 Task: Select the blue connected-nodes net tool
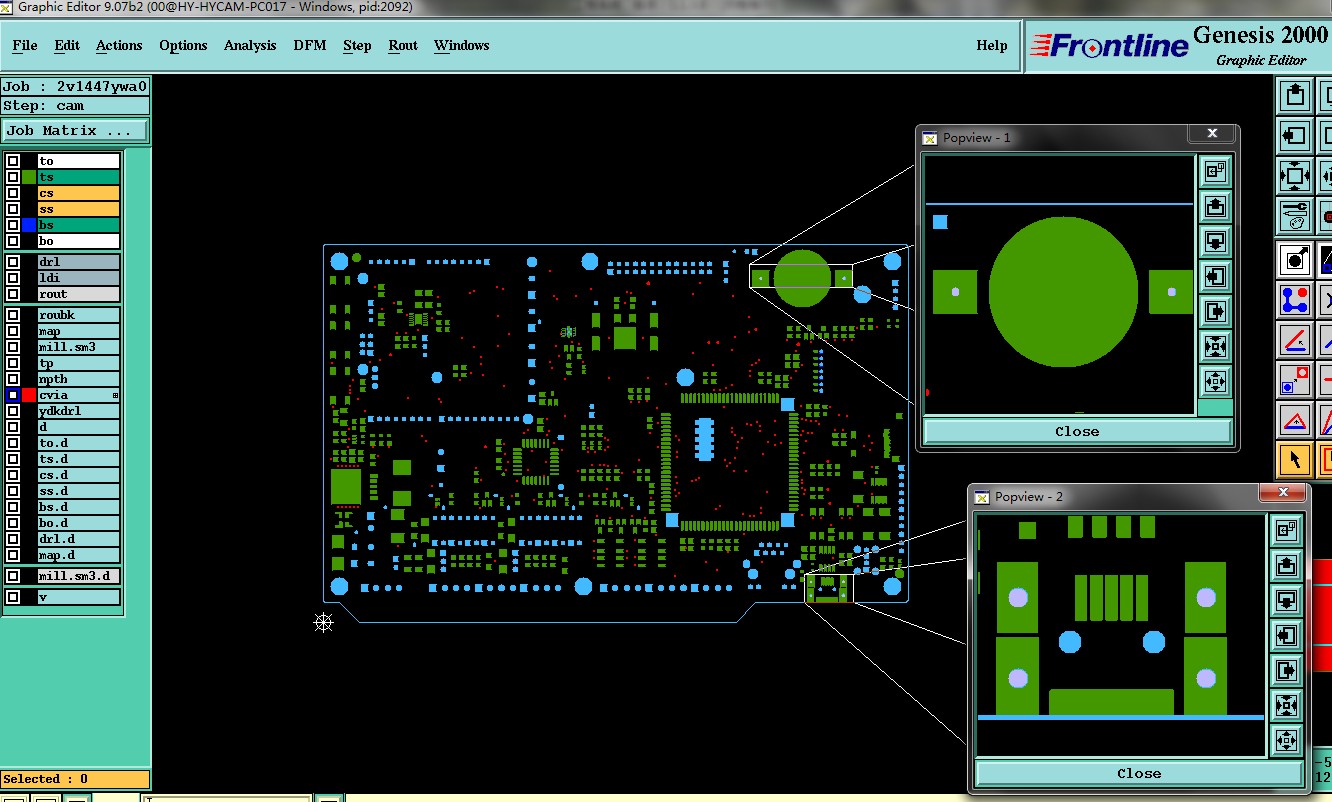[x=1296, y=298]
